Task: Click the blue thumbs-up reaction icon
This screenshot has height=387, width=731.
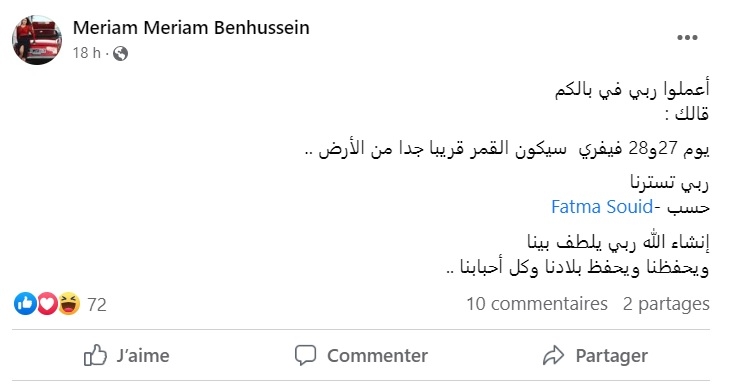Action: tap(25, 304)
